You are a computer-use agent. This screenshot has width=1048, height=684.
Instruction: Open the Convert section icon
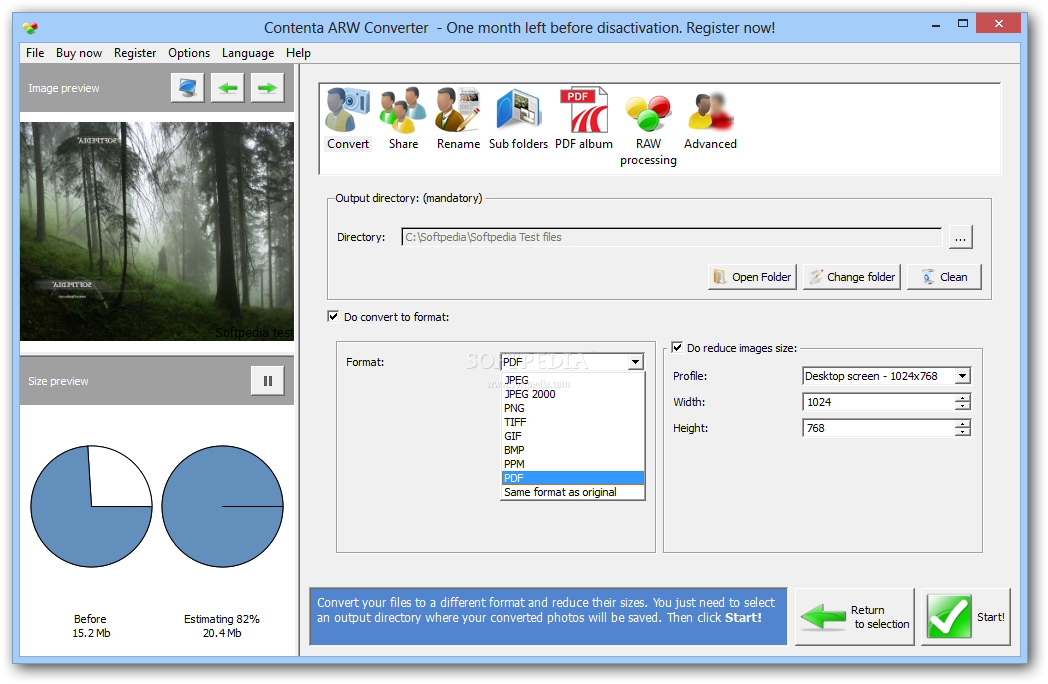tap(348, 119)
